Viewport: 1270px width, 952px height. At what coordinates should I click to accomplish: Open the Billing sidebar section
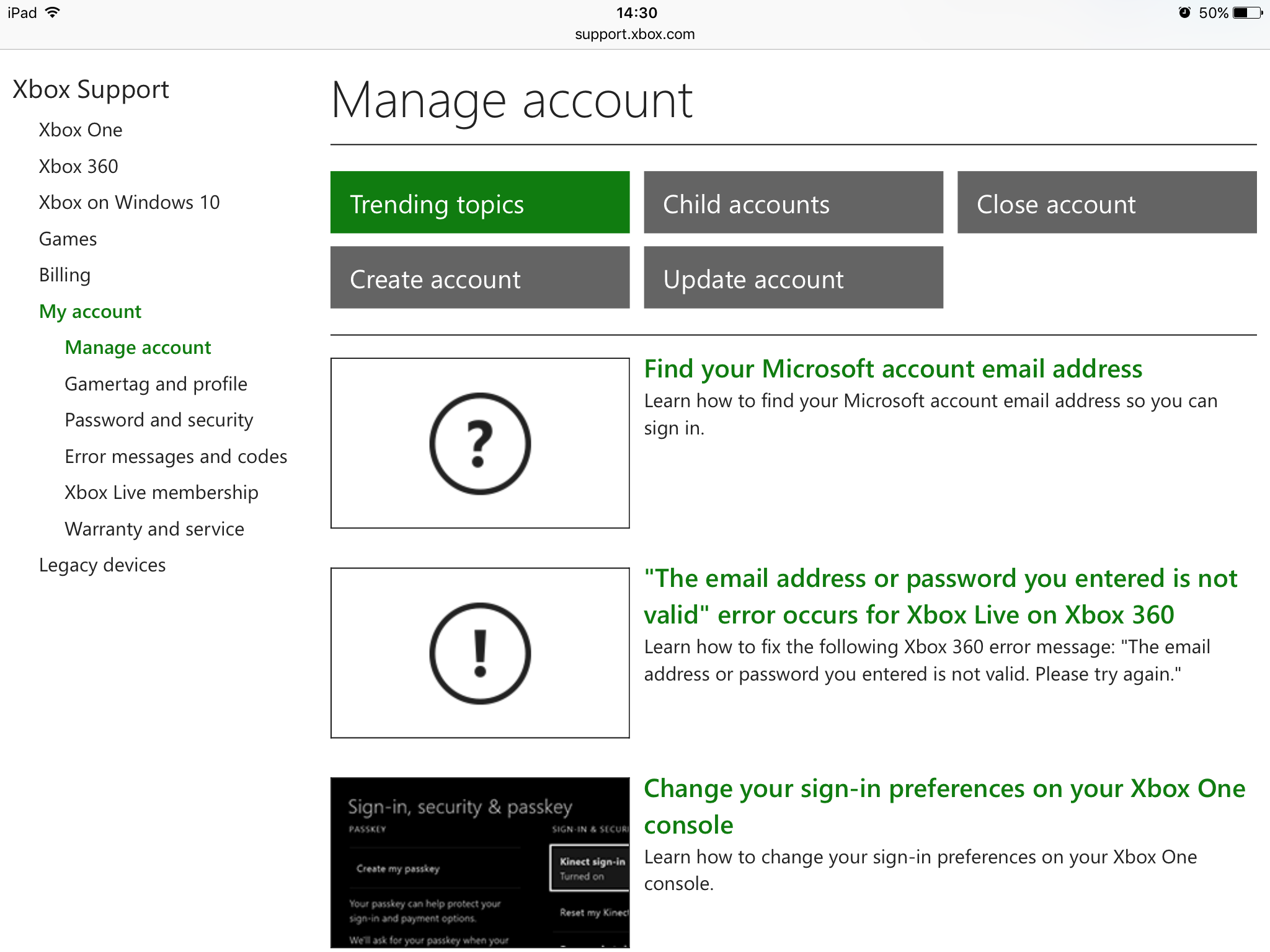64,275
